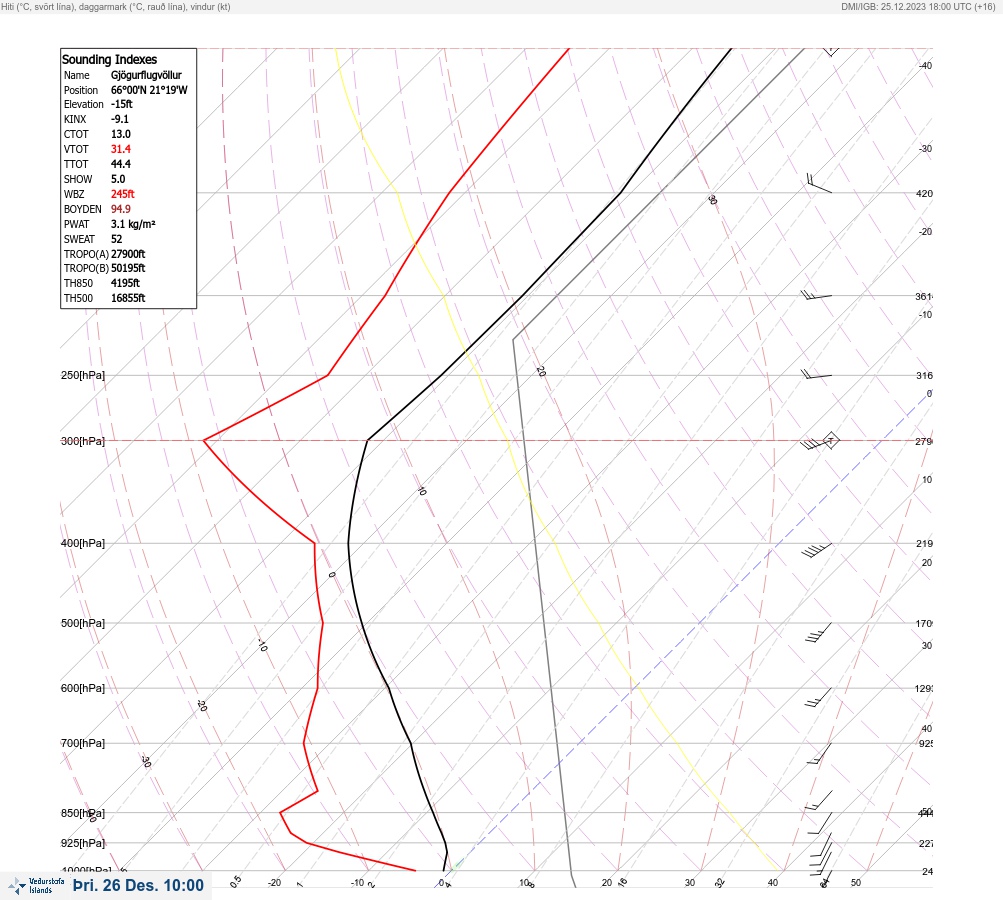Click the wind barb at 400 hPa level
The width and height of the screenshot is (1003, 900).
coord(816,550)
